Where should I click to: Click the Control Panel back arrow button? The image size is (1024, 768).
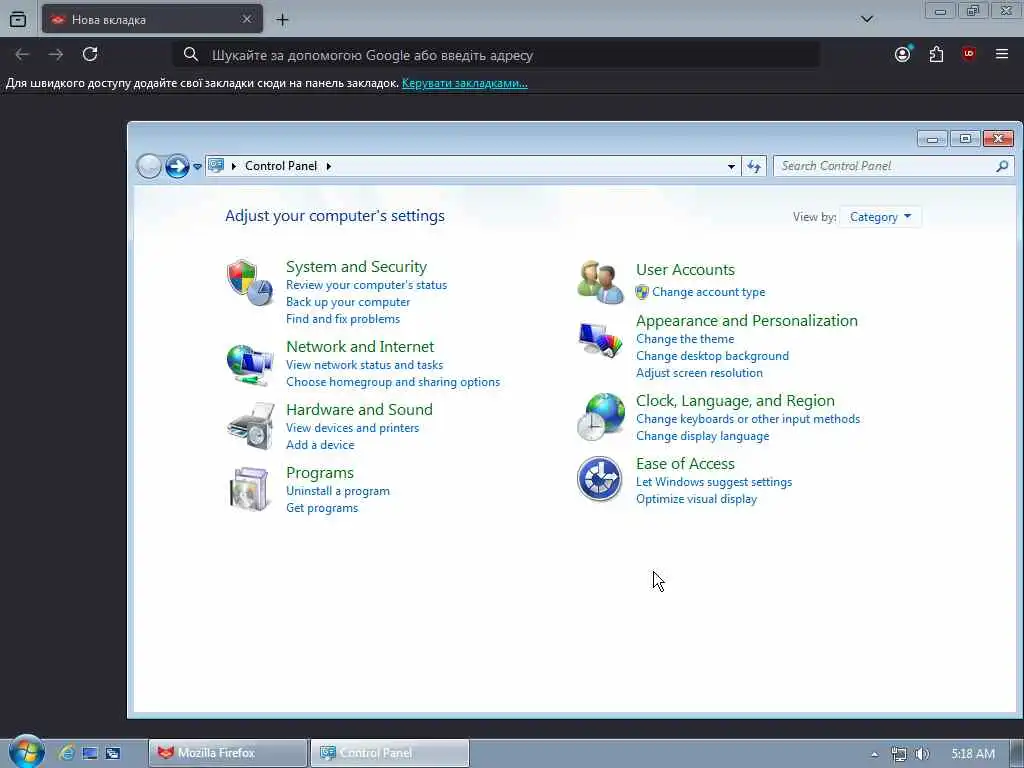point(149,166)
